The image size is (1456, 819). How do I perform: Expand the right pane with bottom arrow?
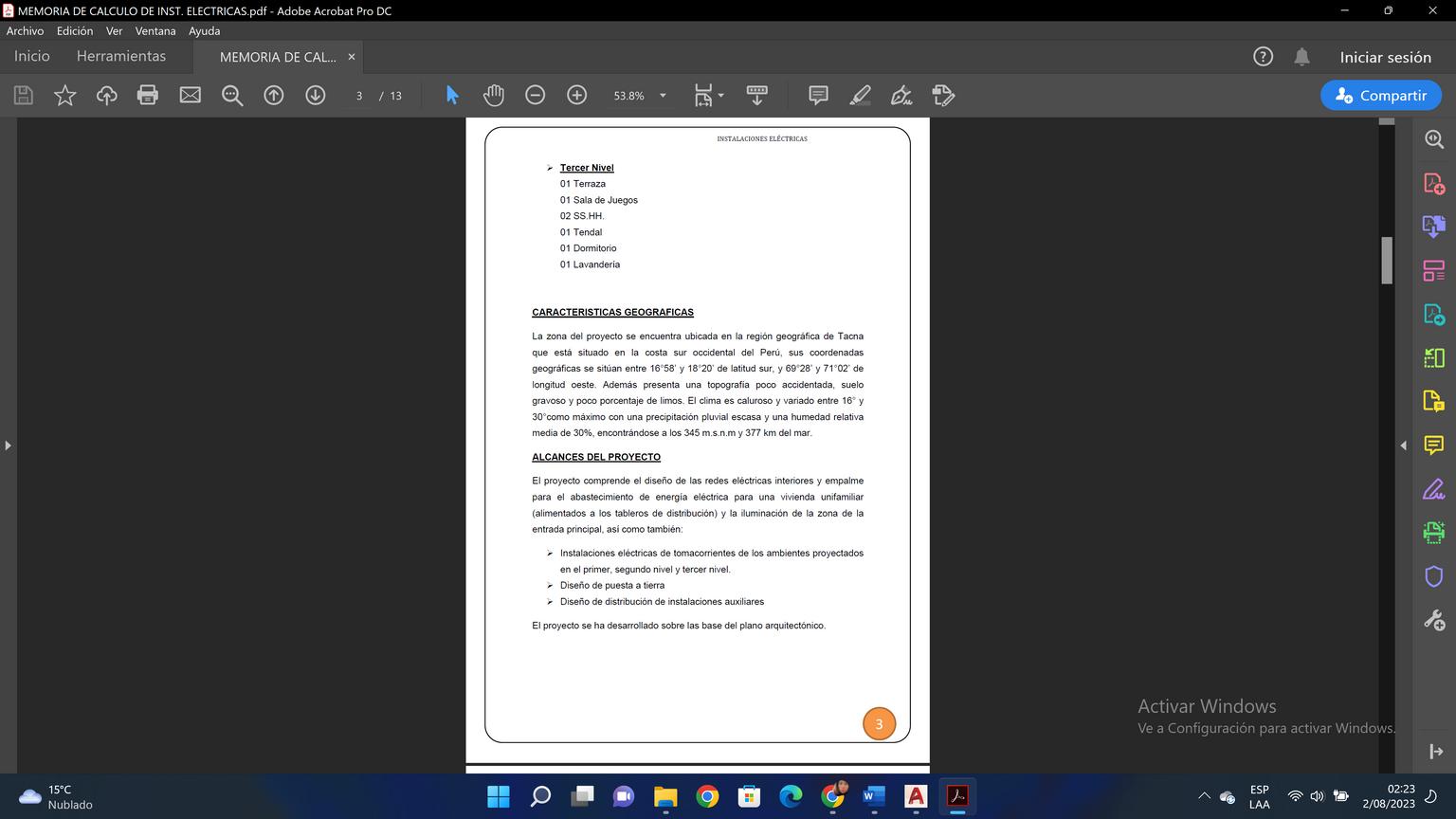[1435, 752]
